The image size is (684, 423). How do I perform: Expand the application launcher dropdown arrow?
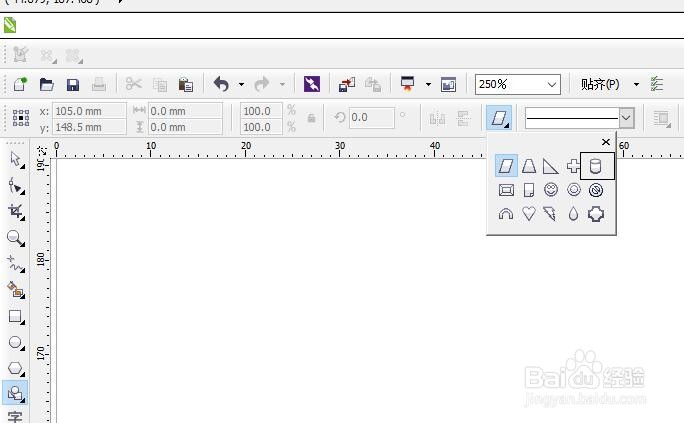point(428,84)
